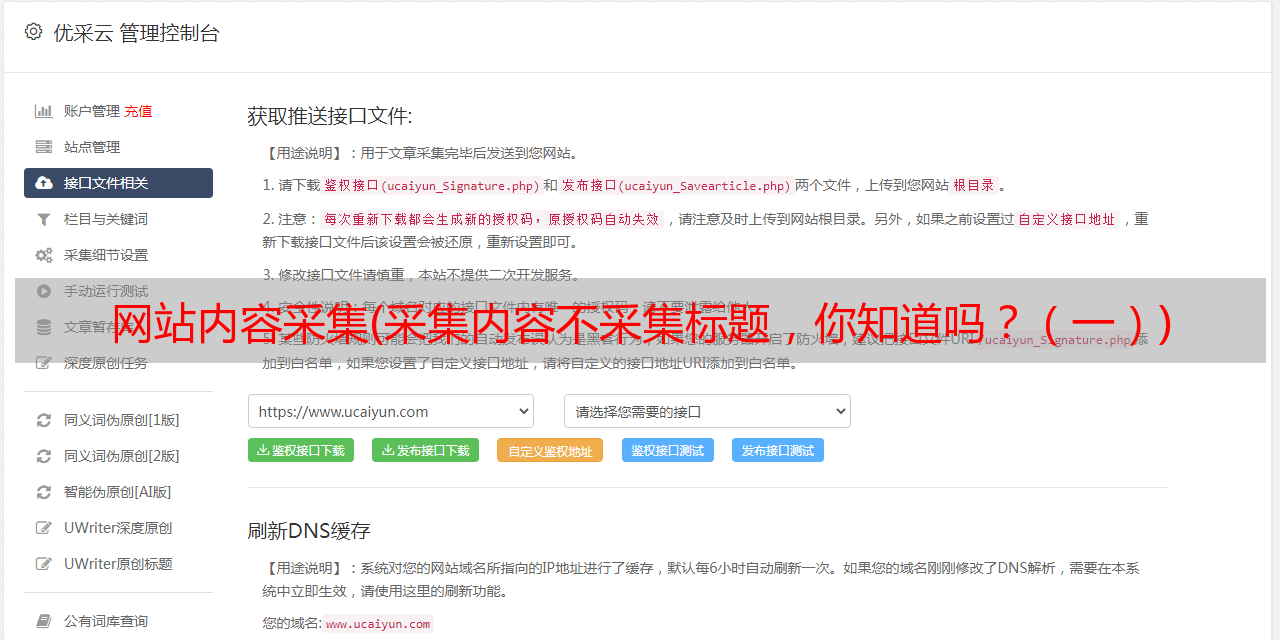Open 公有词库查询 in sidebar

[x=118, y=621]
